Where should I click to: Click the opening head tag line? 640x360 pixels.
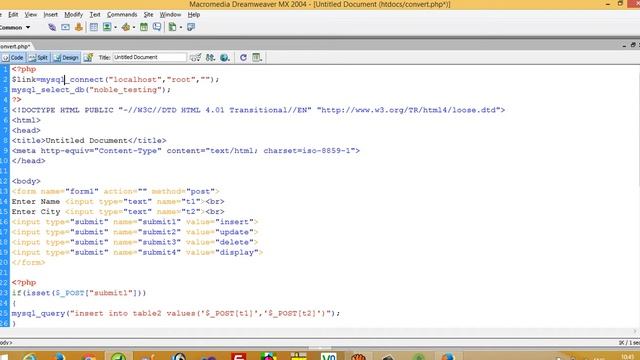(26, 131)
